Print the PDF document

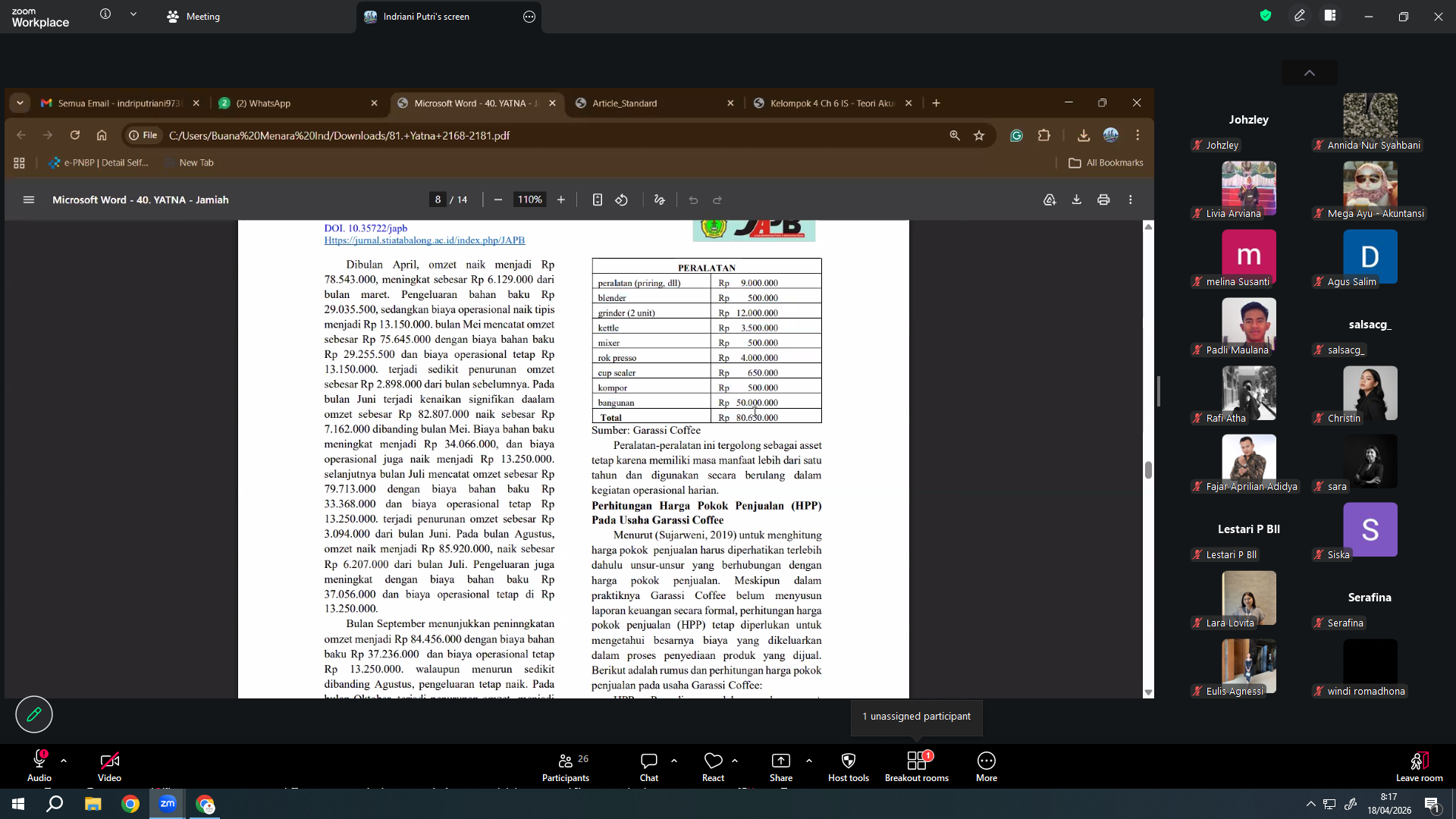point(1103,199)
